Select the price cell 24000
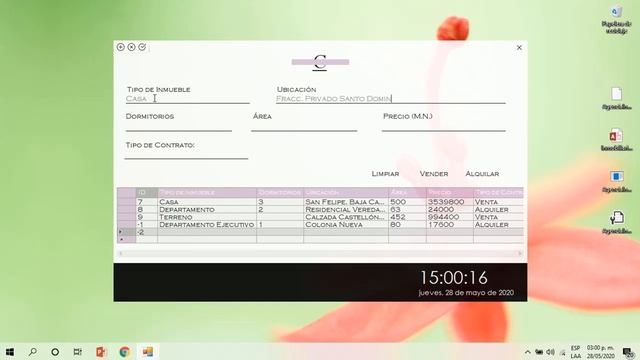640x360 pixels. point(450,209)
